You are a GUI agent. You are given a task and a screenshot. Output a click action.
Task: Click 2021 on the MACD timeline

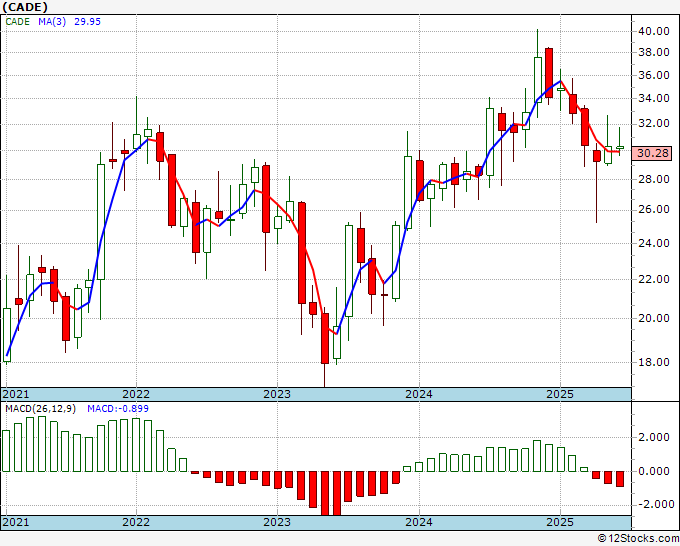[x=16, y=522]
